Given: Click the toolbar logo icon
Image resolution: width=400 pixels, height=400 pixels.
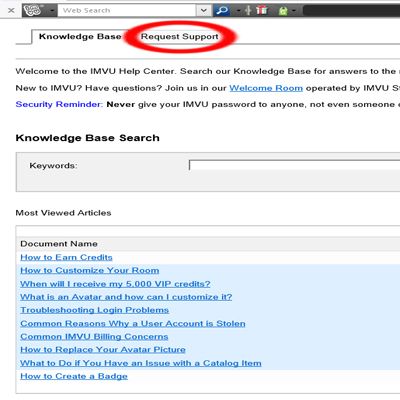Looking at the screenshot, I should (34, 10).
